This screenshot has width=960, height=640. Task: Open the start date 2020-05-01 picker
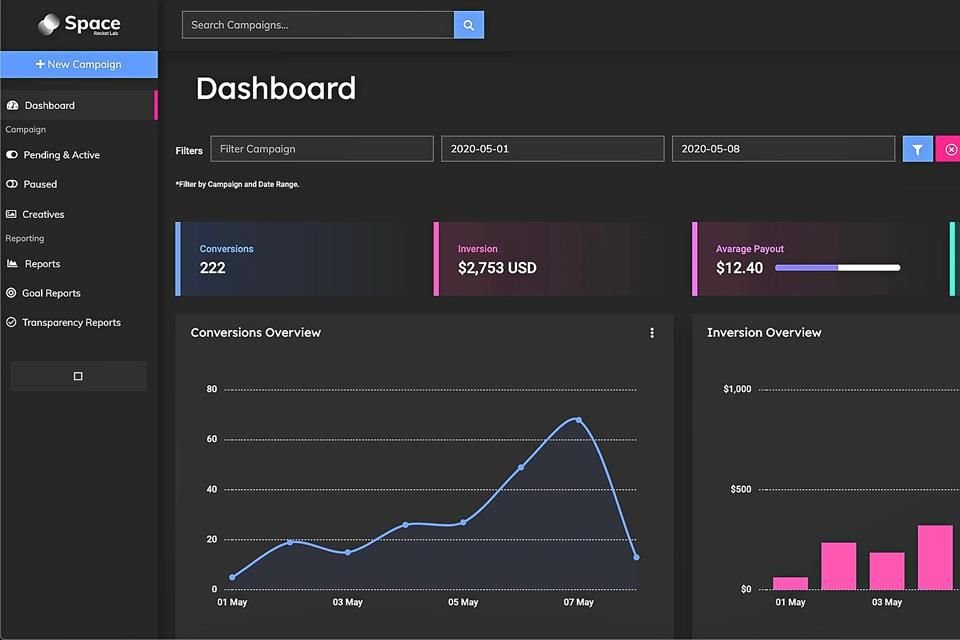[x=552, y=149]
